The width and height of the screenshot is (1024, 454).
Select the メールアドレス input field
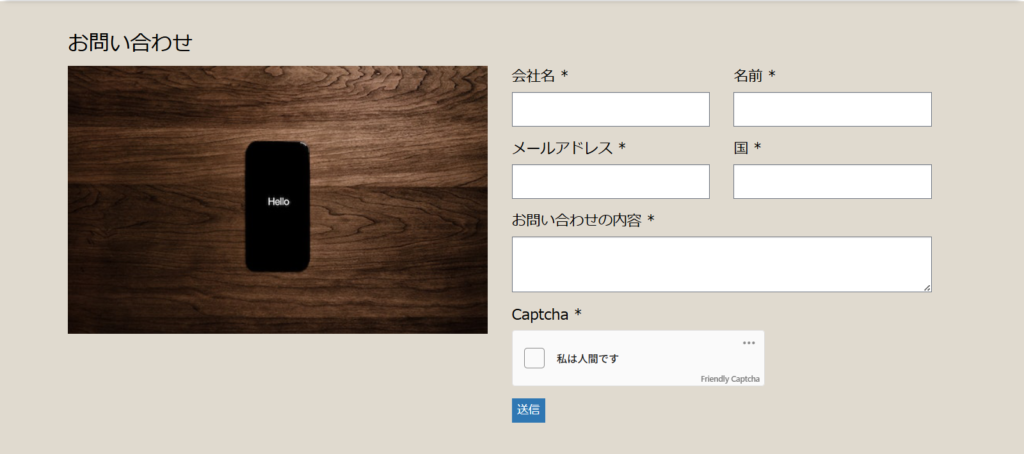click(x=610, y=182)
